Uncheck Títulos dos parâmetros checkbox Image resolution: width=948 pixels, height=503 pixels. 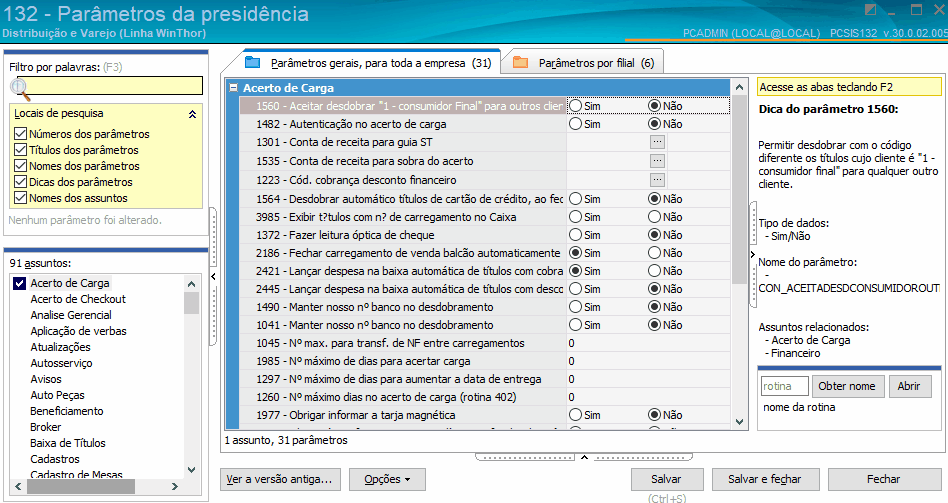(21, 150)
